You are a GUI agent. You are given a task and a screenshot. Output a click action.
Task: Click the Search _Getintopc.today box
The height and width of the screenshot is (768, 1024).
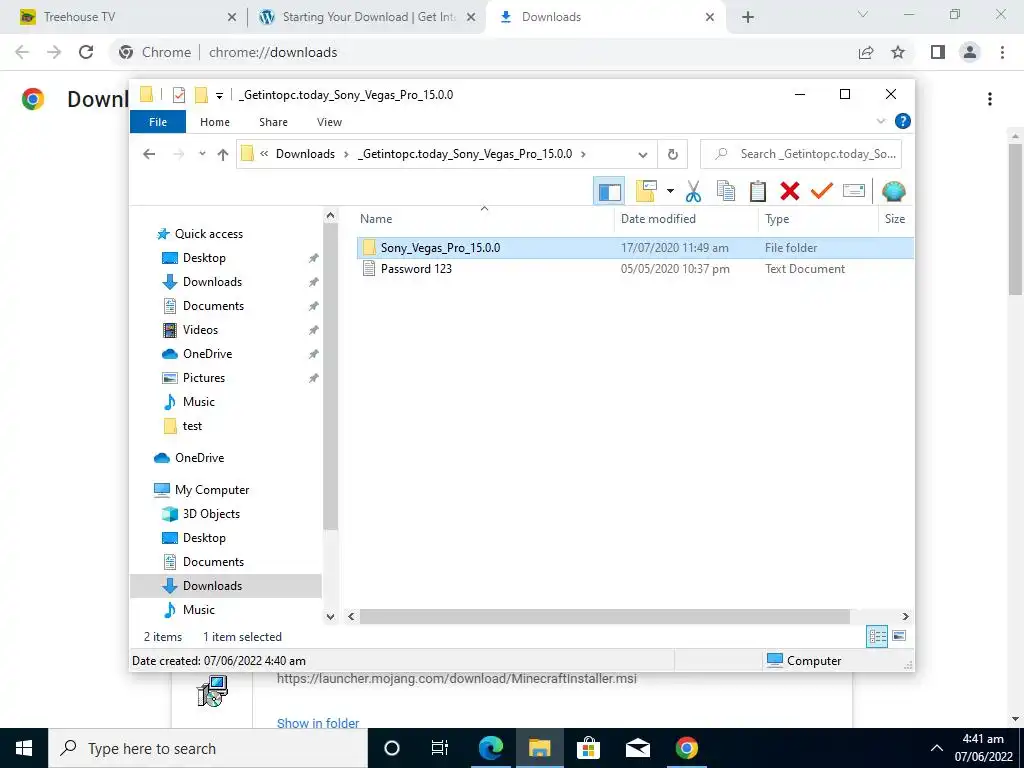pyautogui.click(x=801, y=154)
